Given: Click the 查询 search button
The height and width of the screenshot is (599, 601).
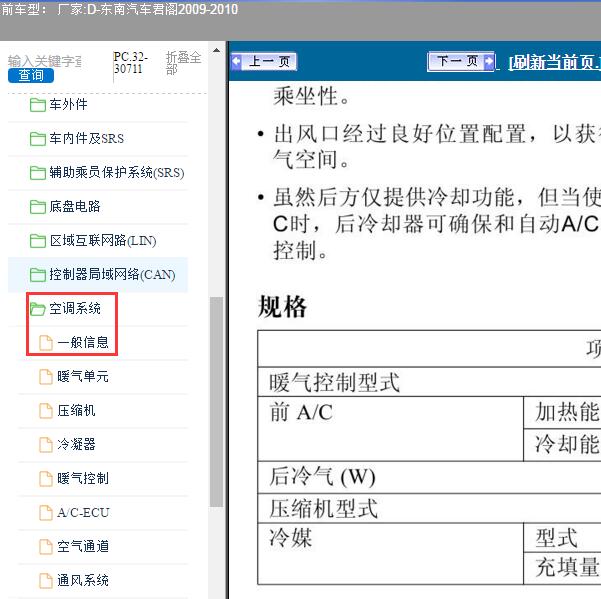Looking at the screenshot, I should pyautogui.click(x=31, y=75).
